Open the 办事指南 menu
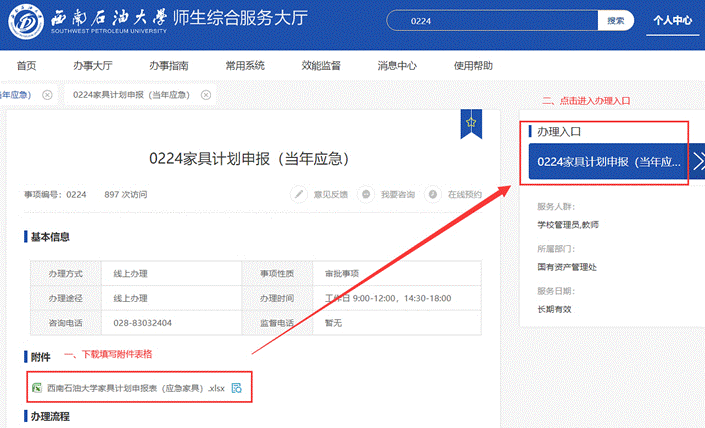This screenshot has width=705, height=428. click(x=168, y=66)
